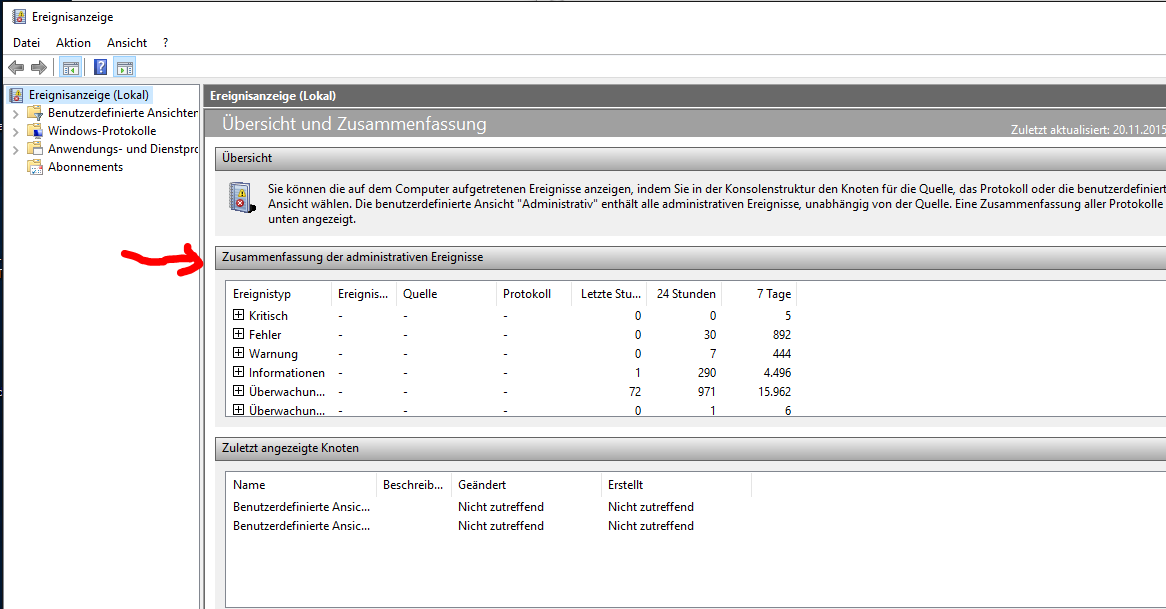Screen dimensions: 1166x609
Task: Click the 971 value in 24 Stunden column
Action: 706,392
